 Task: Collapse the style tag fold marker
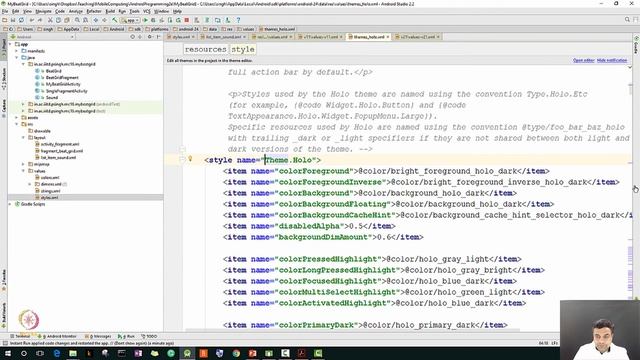tap(182, 160)
